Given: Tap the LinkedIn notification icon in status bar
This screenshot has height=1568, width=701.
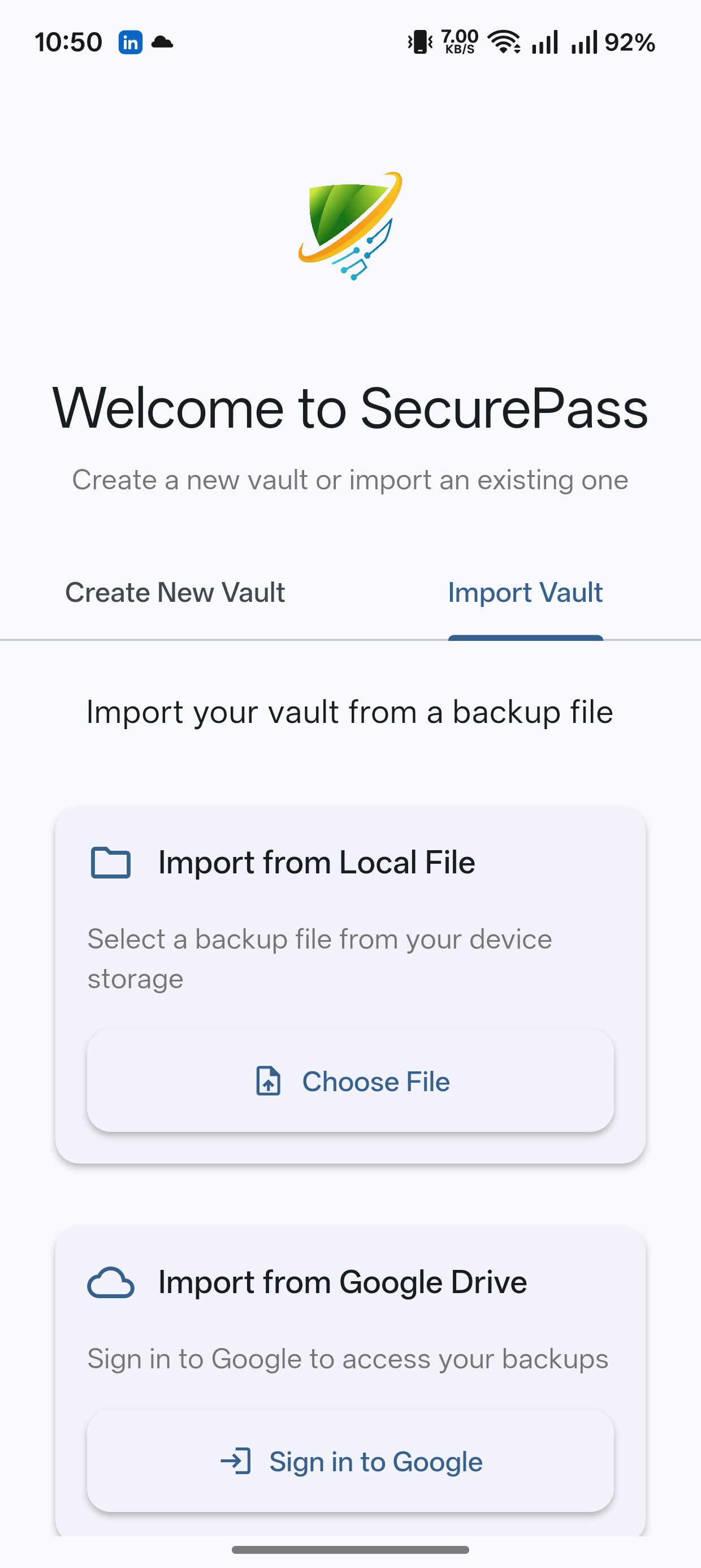Looking at the screenshot, I should (x=130, y=42).
